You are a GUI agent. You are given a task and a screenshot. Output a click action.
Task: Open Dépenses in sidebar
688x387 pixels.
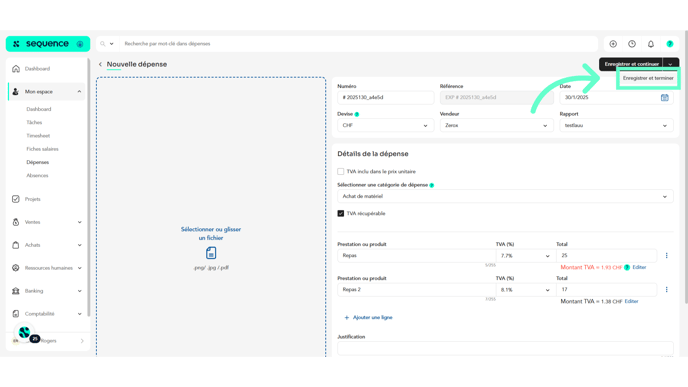38,162
